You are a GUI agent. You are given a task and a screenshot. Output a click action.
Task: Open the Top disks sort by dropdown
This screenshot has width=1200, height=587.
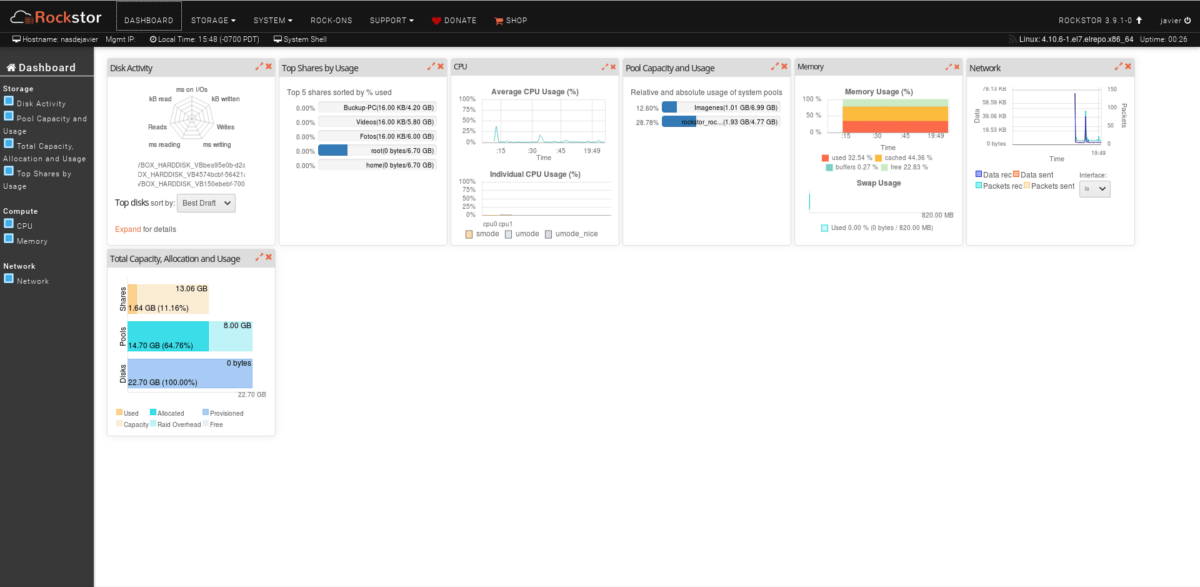(205, 203)
